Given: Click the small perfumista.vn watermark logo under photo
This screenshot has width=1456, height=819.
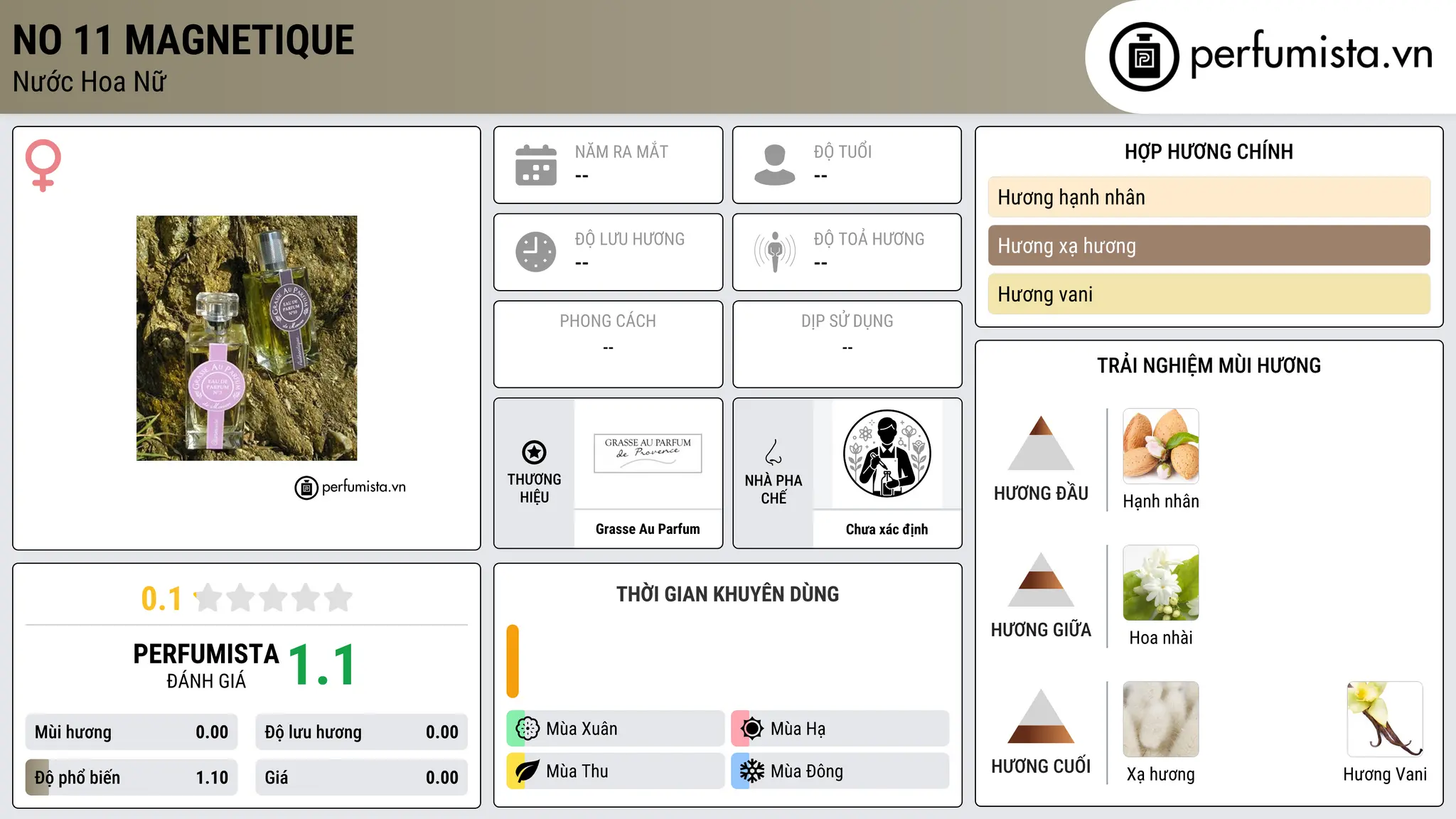Looking at the screenshot, I should (x=350, y=488).
